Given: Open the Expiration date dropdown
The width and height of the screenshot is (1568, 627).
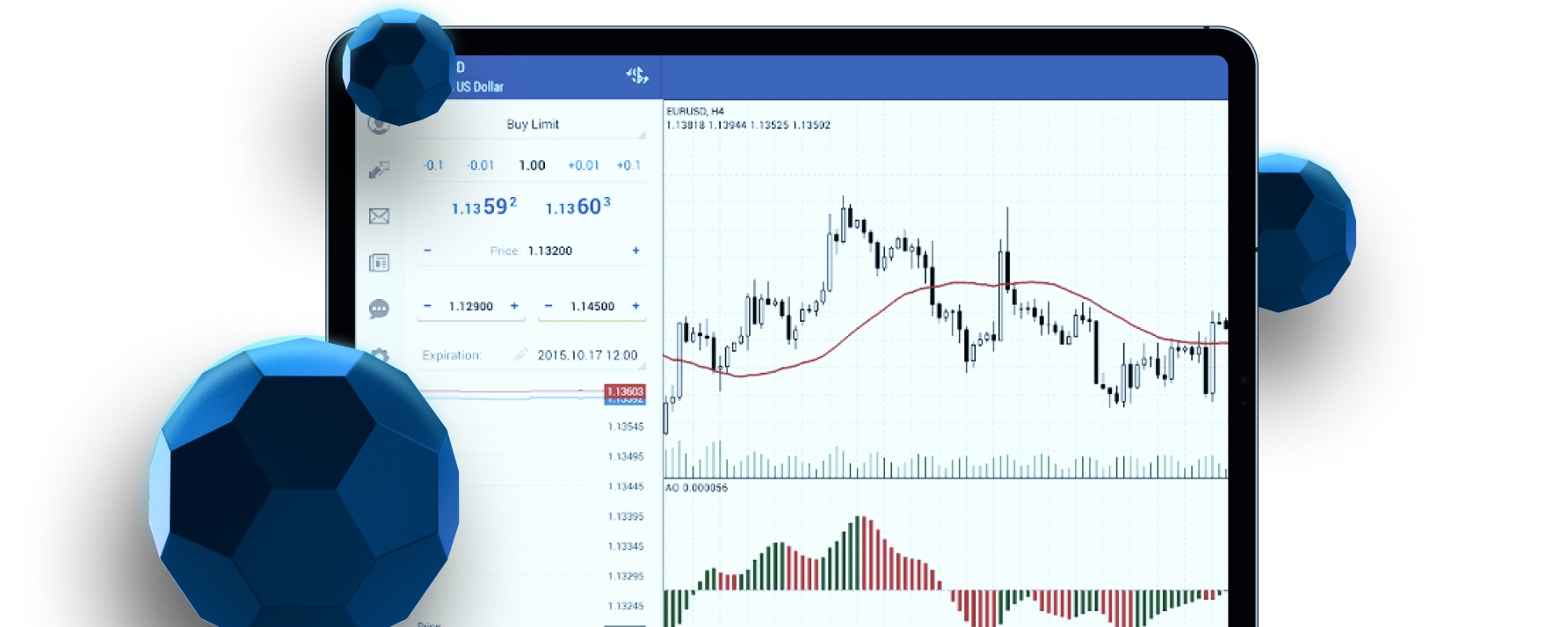Looking at the screenshot, I should pos(587,355).
